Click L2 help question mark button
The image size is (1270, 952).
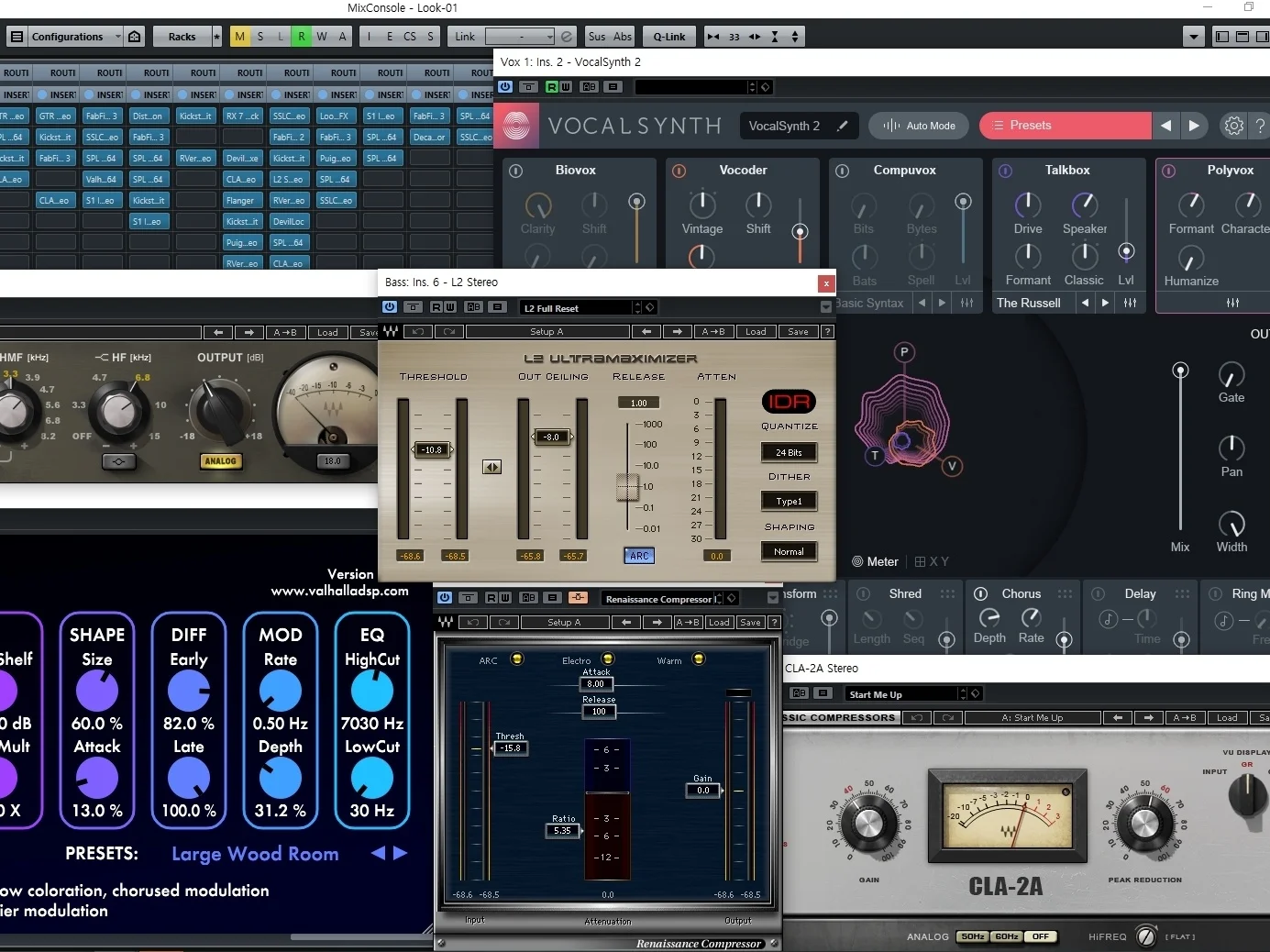coord(827,331)
